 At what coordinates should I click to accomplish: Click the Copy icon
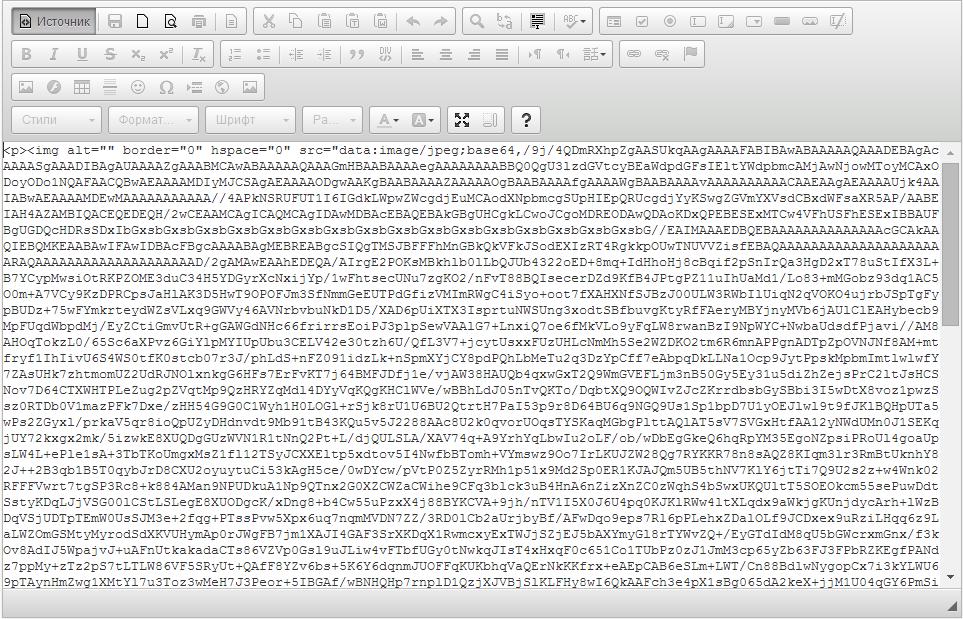(x=296, y=21)
